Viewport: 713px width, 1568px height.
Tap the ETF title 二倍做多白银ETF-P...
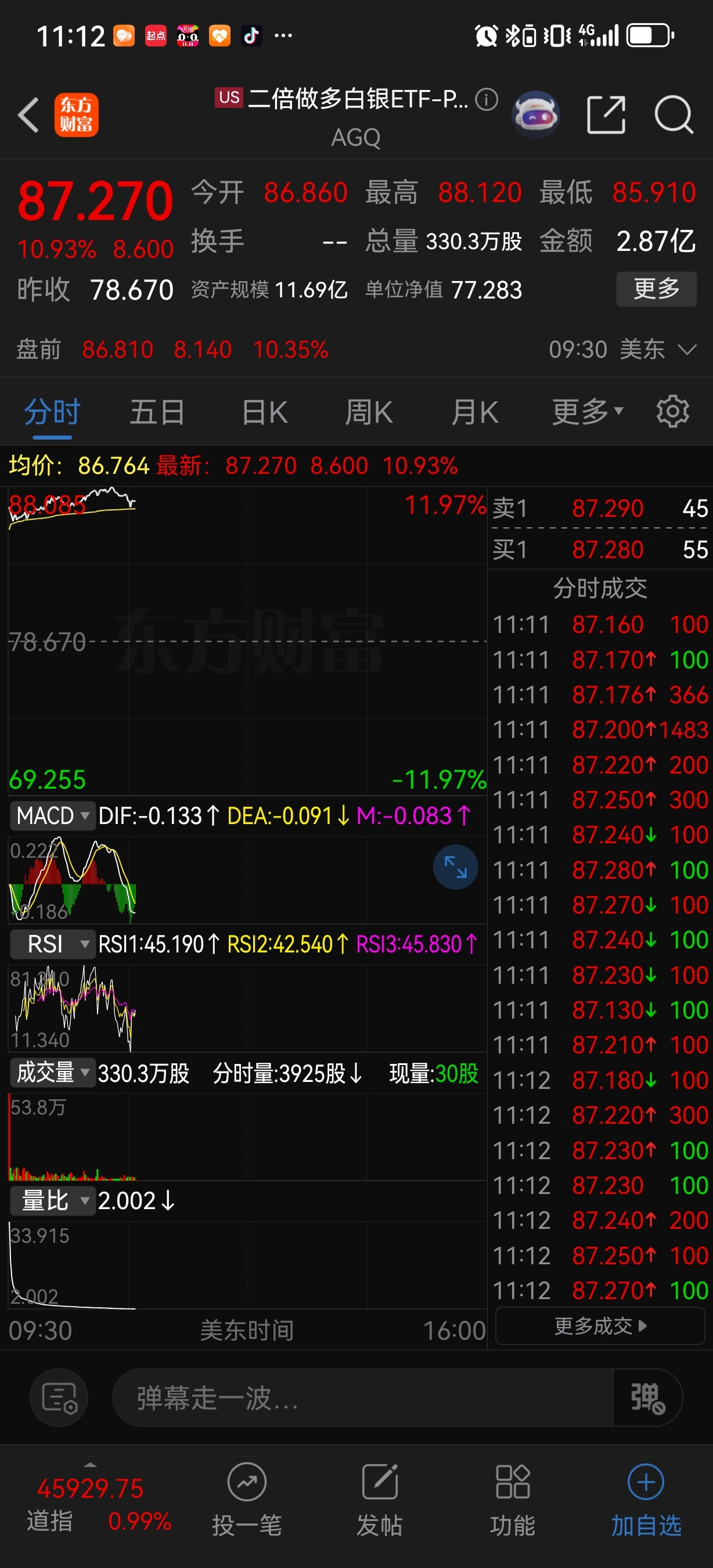[358, 99]
